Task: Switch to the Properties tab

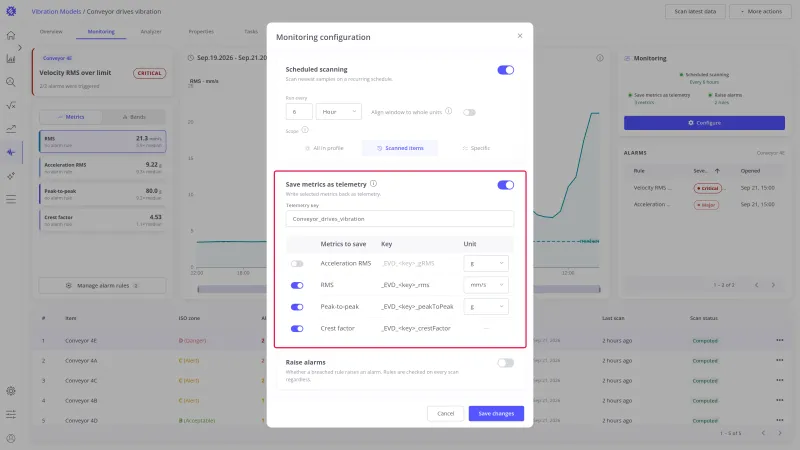Action: click(201, 32)
